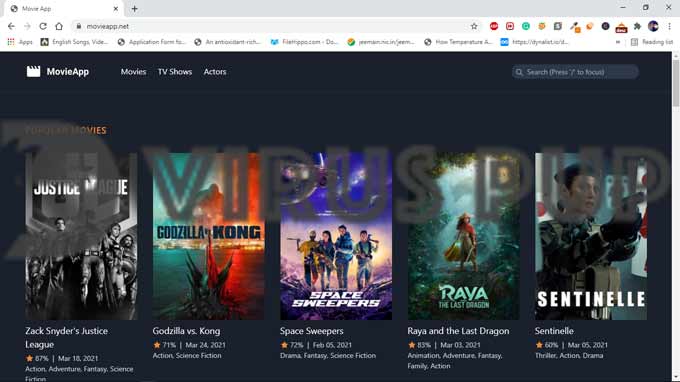The width and height of the screenshot is (680, 382).
Task: Click the page vertical scrollbar thumb
Action: click(676, 82)
